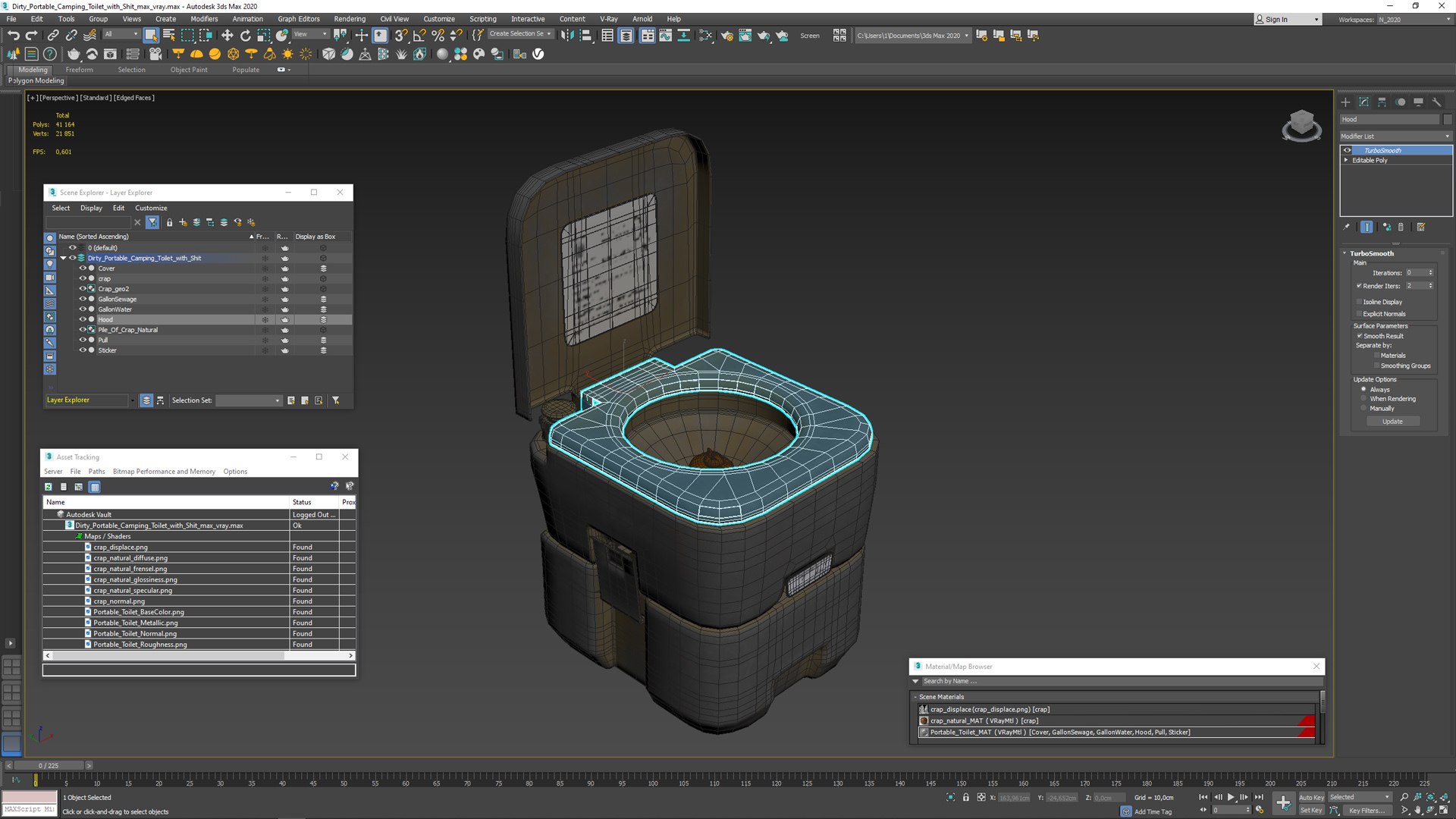The width and height of the screenshot is (1456, 819).
Task: Select the When Rendering update option
Action: [x=1363, y=399]
